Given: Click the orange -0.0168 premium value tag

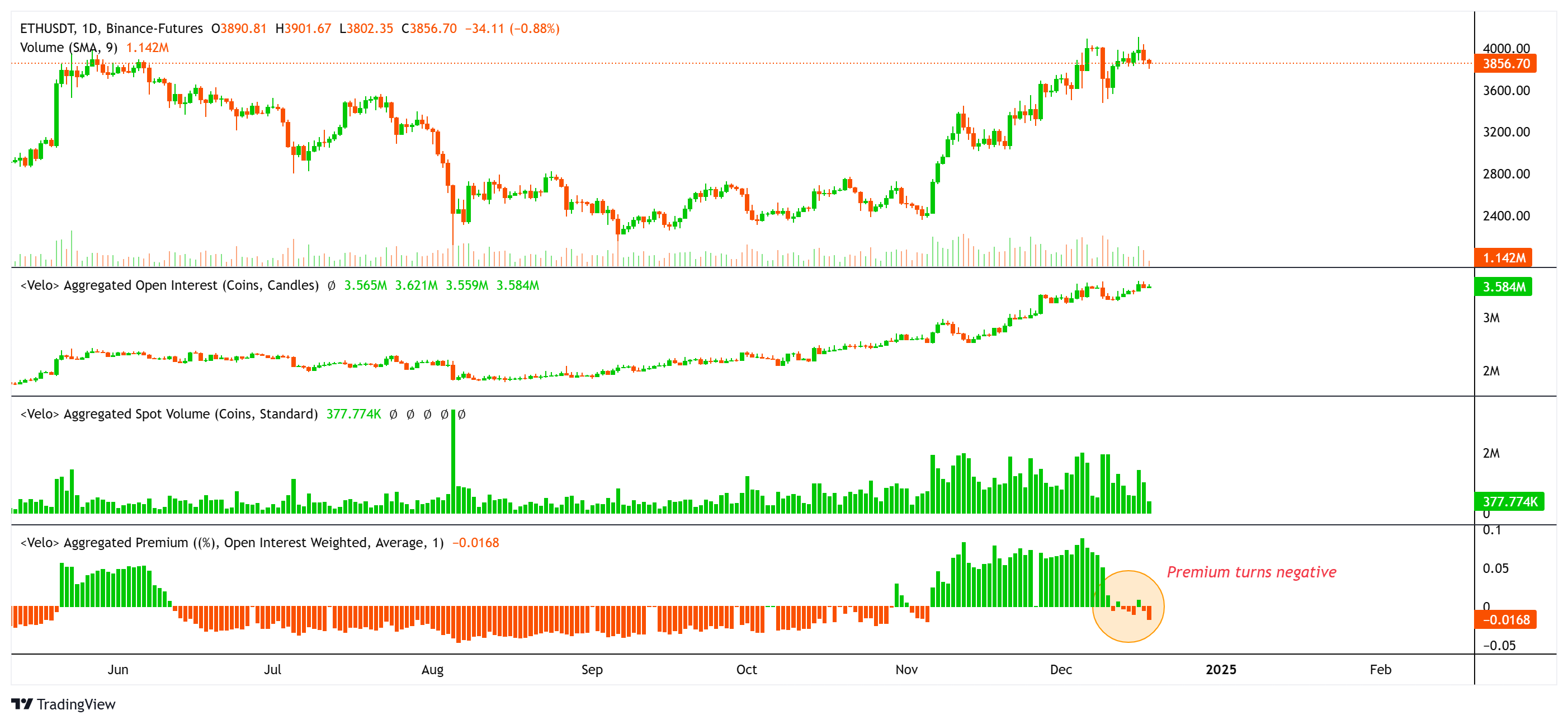Looking at the screenshot, I should pos(1505,620).
